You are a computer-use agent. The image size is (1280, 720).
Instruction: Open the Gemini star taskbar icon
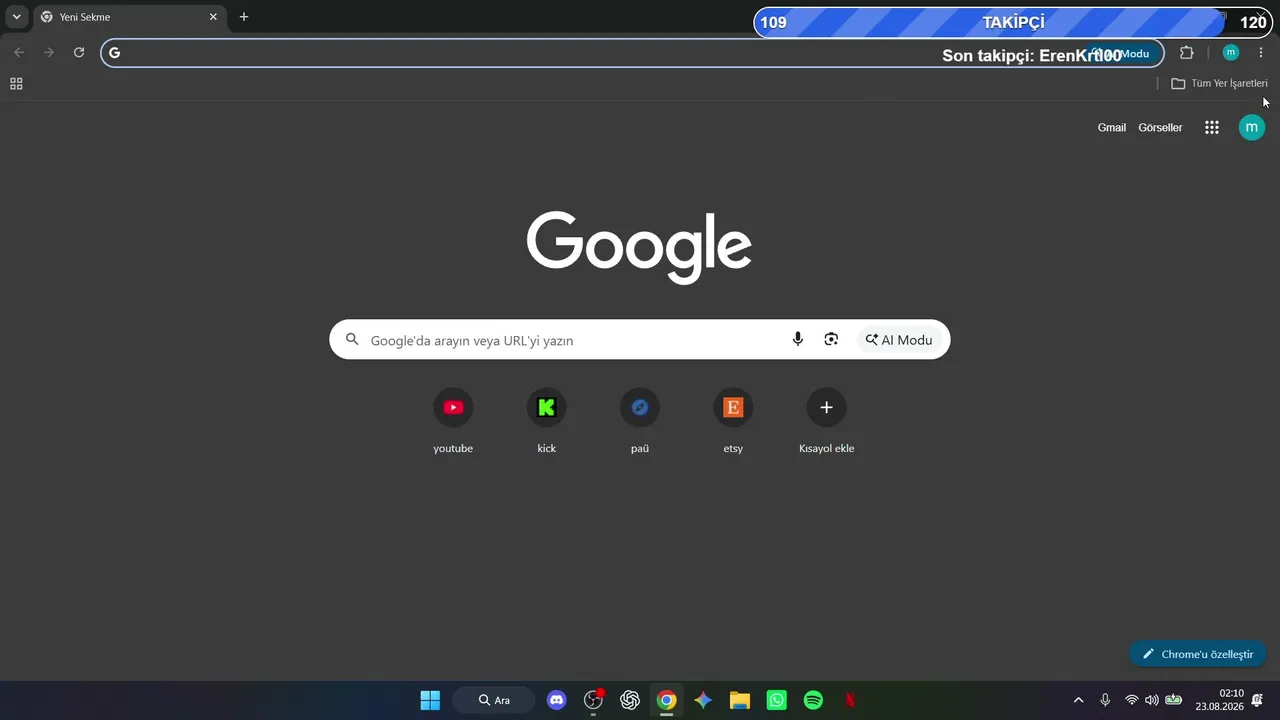pyautogui.click(x=703, y=700)
